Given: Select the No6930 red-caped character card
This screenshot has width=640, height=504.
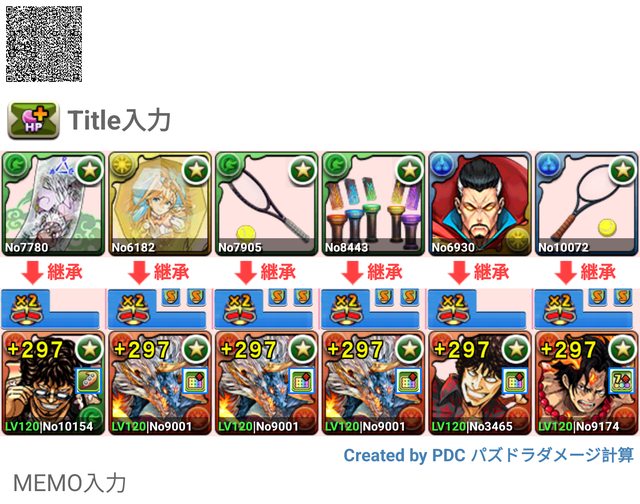Looking at the screenshot, I should [x=480, y=204].
